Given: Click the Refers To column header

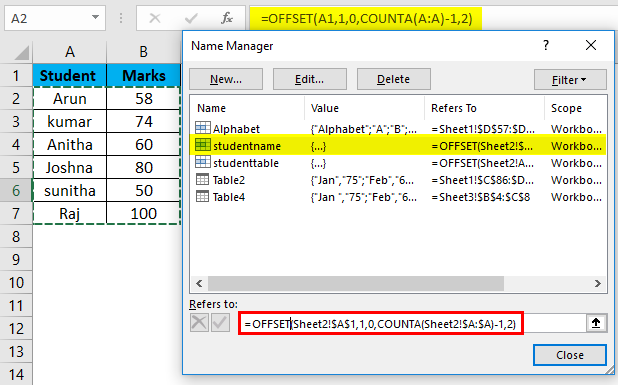Looking at the screenshot, I should coord(484,108).
